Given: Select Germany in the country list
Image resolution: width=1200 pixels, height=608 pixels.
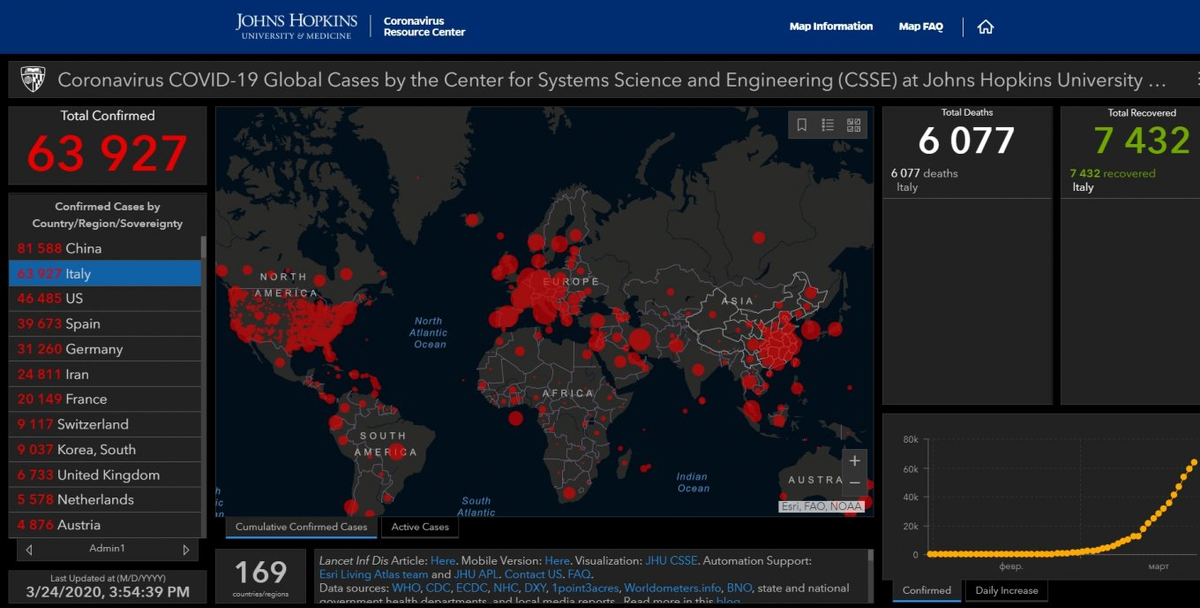Looking at the screenshot, I should (105, 349).
